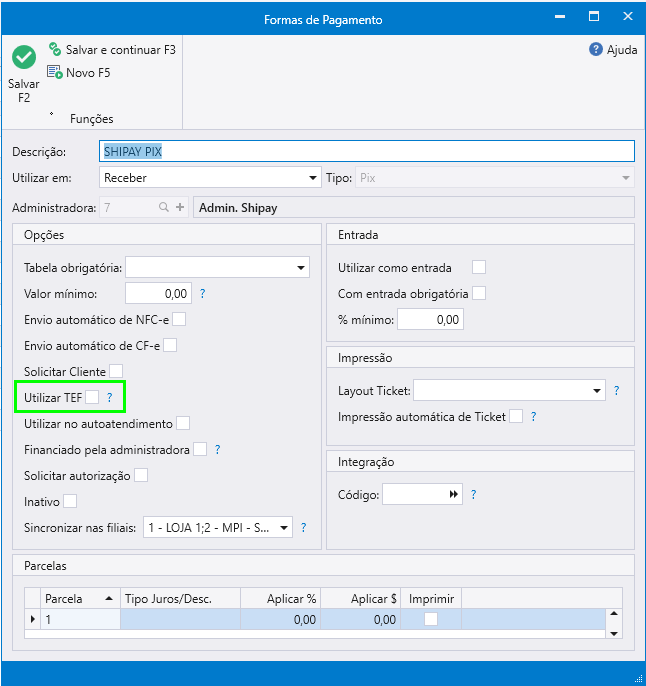Viewport: 646px width, 686px height.
Task: Expand the Tabela obrigatória dropdown
Action: pos(300,268)
